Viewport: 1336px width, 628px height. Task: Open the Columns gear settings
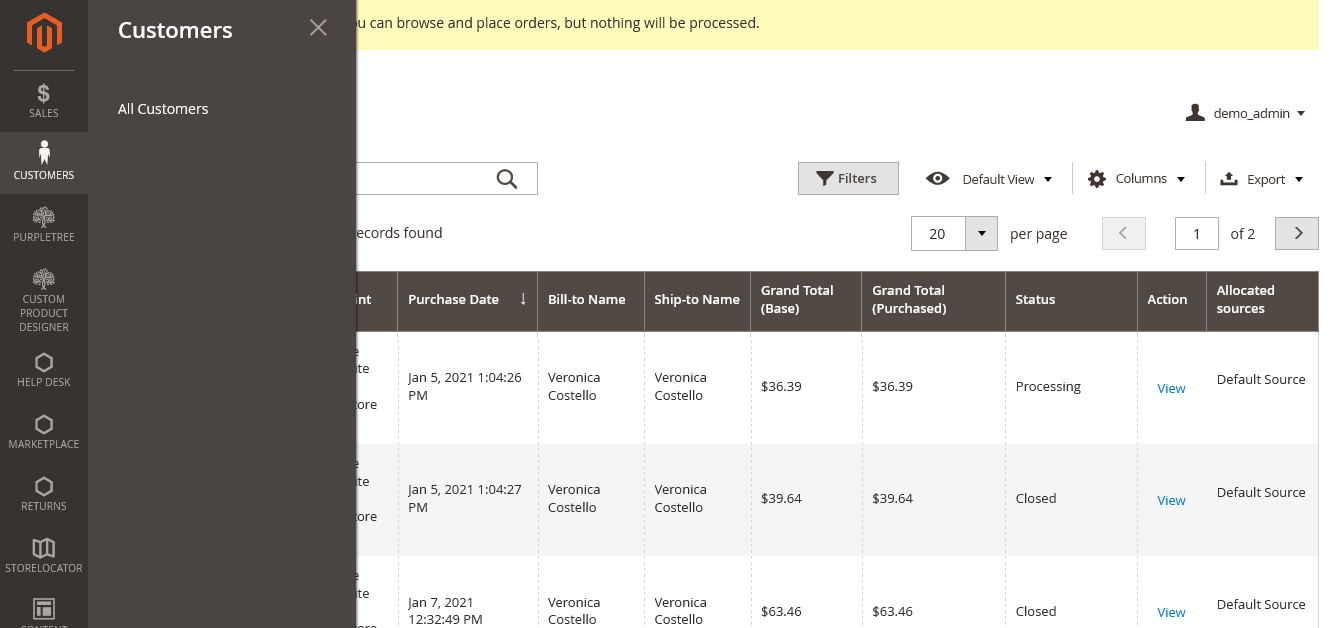pos(1136,178)
